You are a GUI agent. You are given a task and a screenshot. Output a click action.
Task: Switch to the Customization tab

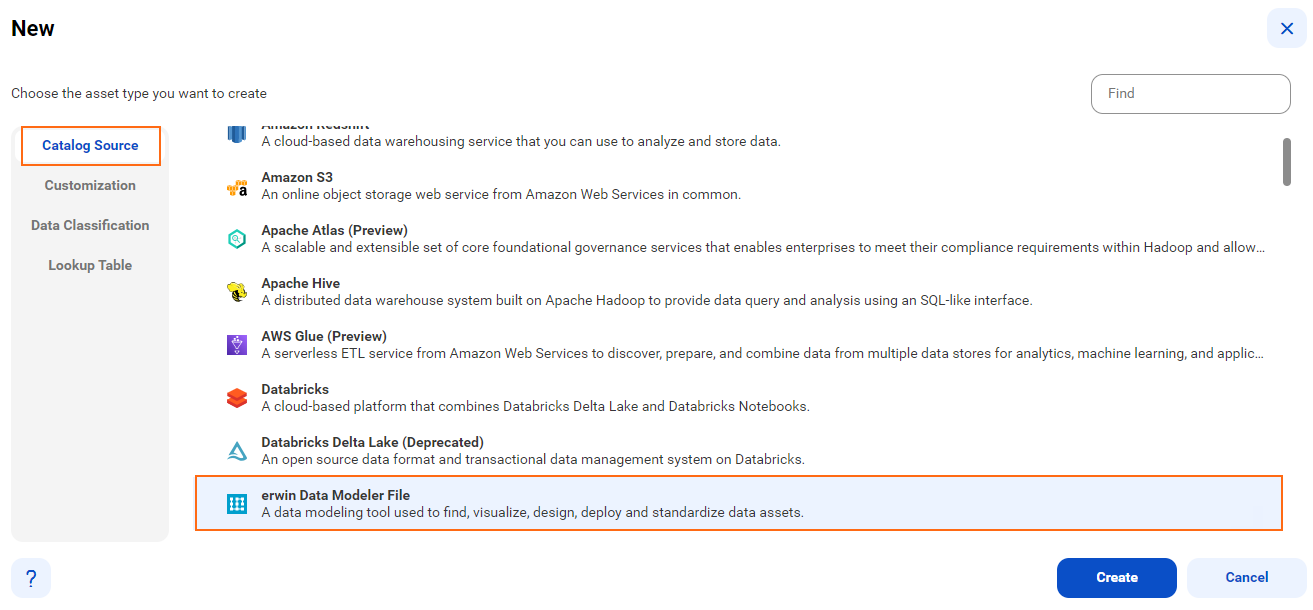pyautogui.click(x=90, y=185)
